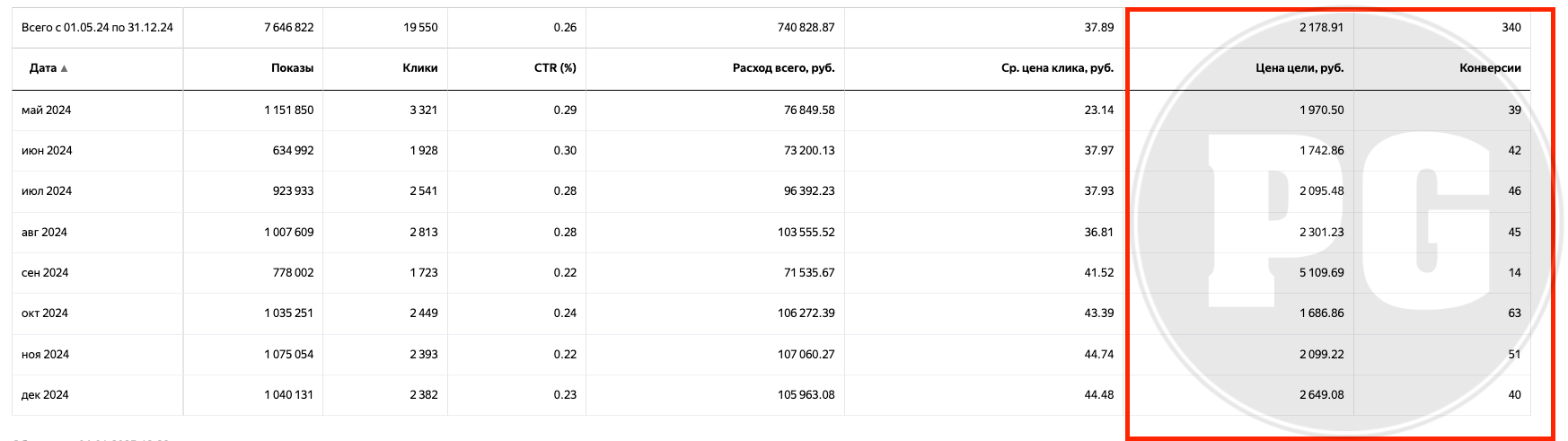Select the июн 2024 row date
This screenshot has height=441, width=1568.
click(47, 151)
